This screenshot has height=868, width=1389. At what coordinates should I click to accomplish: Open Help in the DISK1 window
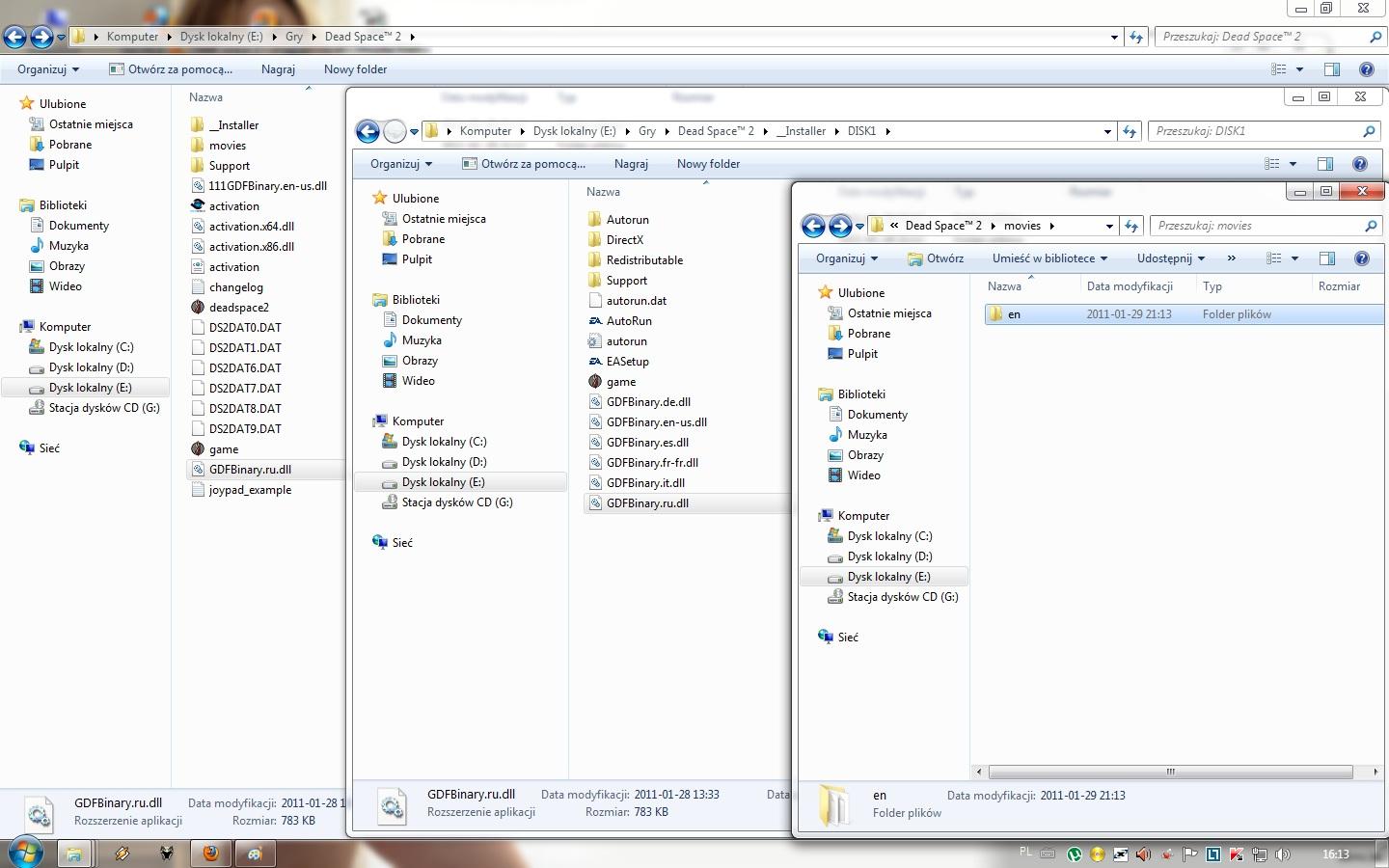(x=1360, y=164)
